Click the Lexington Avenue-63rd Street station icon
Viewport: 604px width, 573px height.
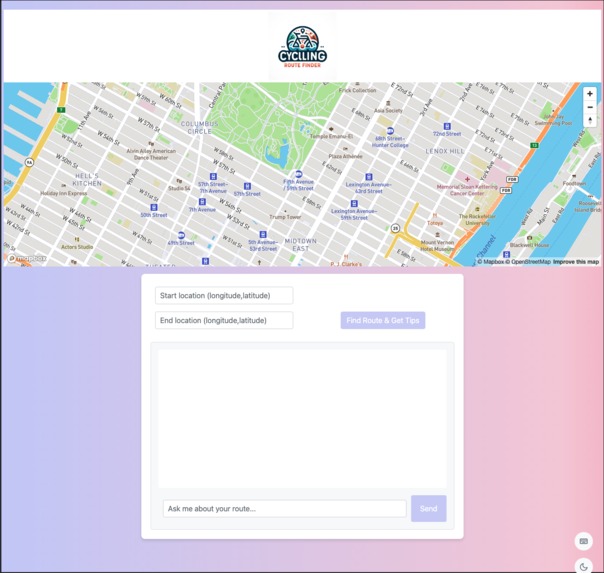[369, 177]
